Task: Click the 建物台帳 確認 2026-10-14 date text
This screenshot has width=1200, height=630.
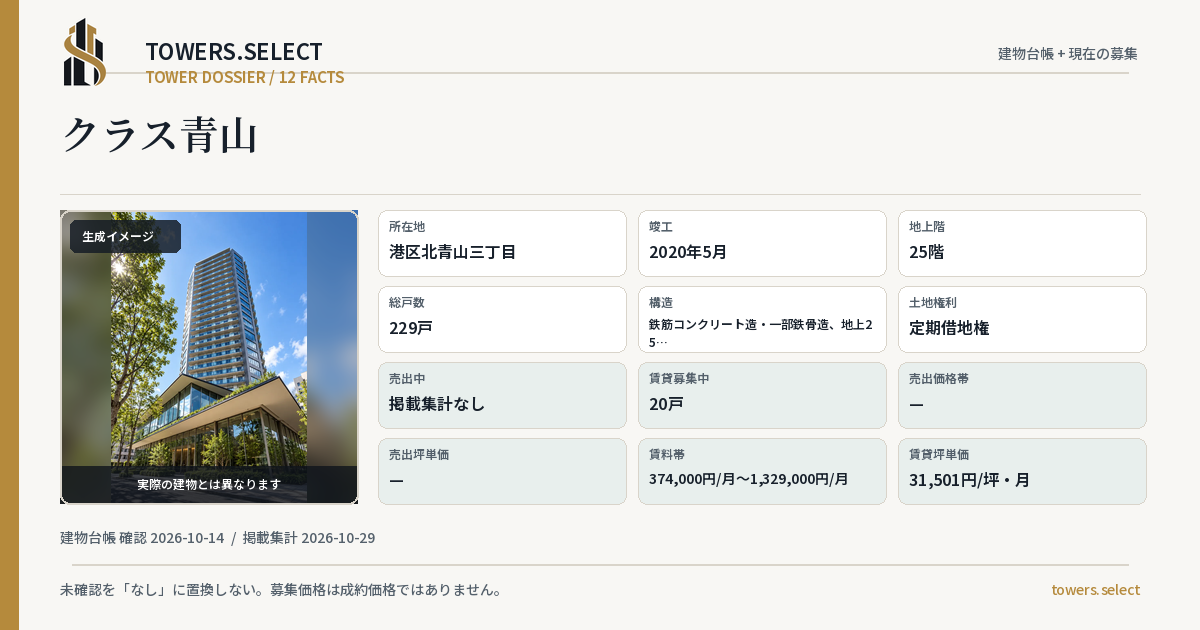Action: pos(142,538)
